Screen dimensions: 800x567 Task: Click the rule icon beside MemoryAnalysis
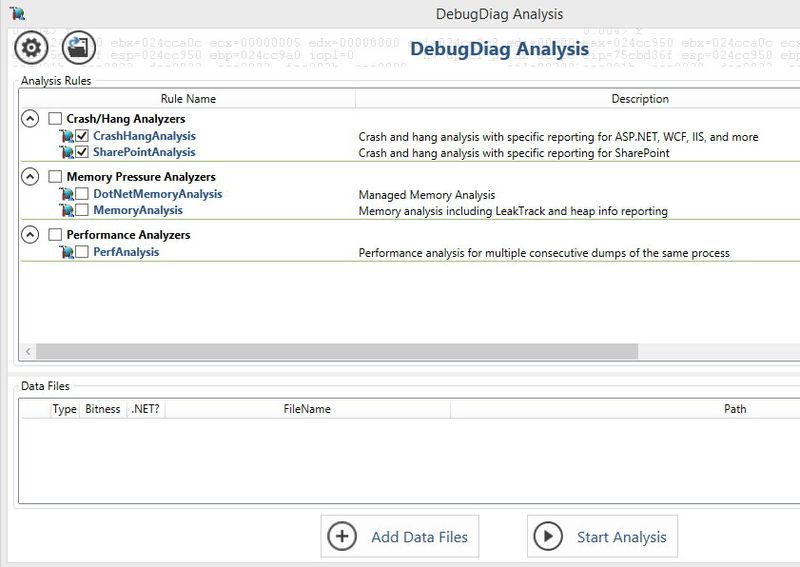click(66, 210)
